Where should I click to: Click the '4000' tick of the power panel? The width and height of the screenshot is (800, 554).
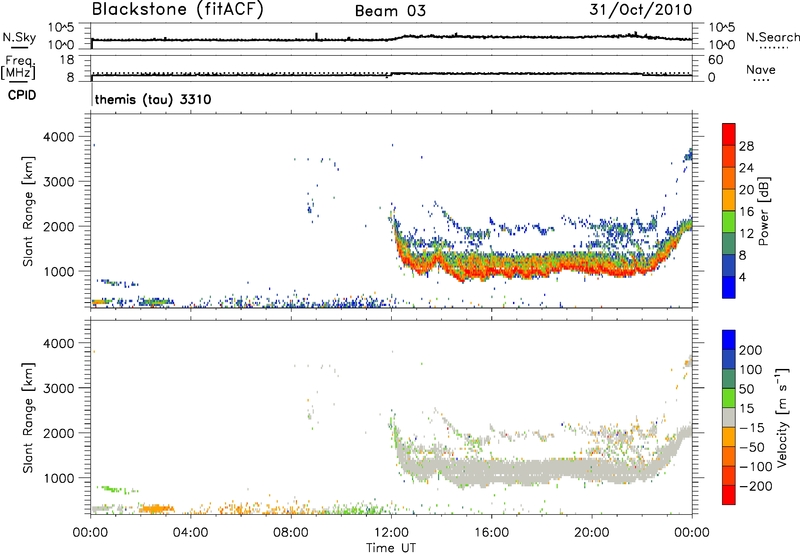tap(59, 137)
